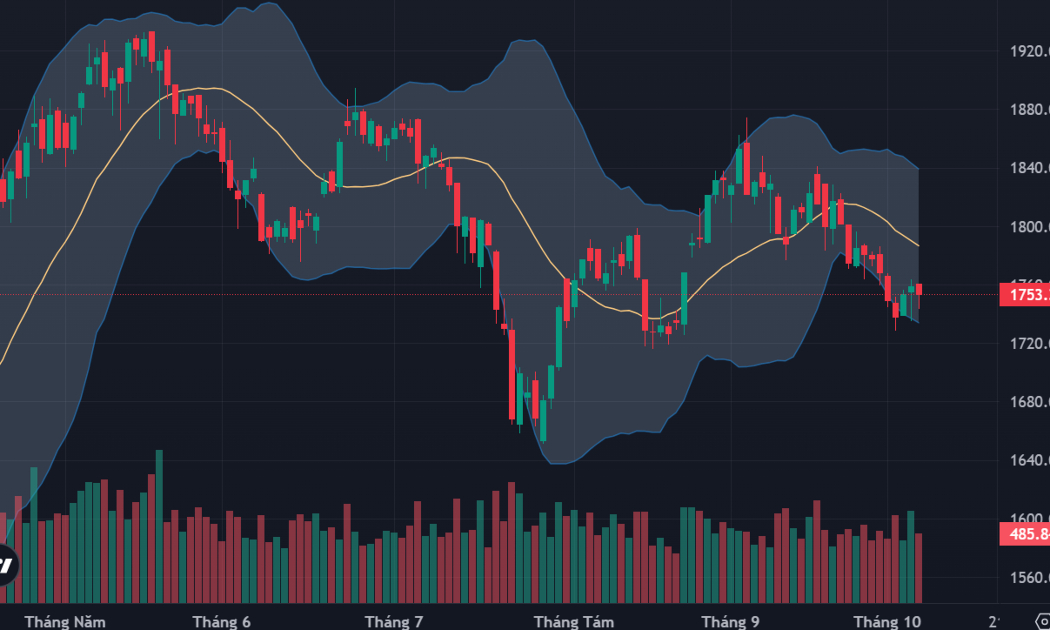Click the Tháng Tám time axis label
The width and height of the screenshot is (1050, 630).
click(574, 622)
